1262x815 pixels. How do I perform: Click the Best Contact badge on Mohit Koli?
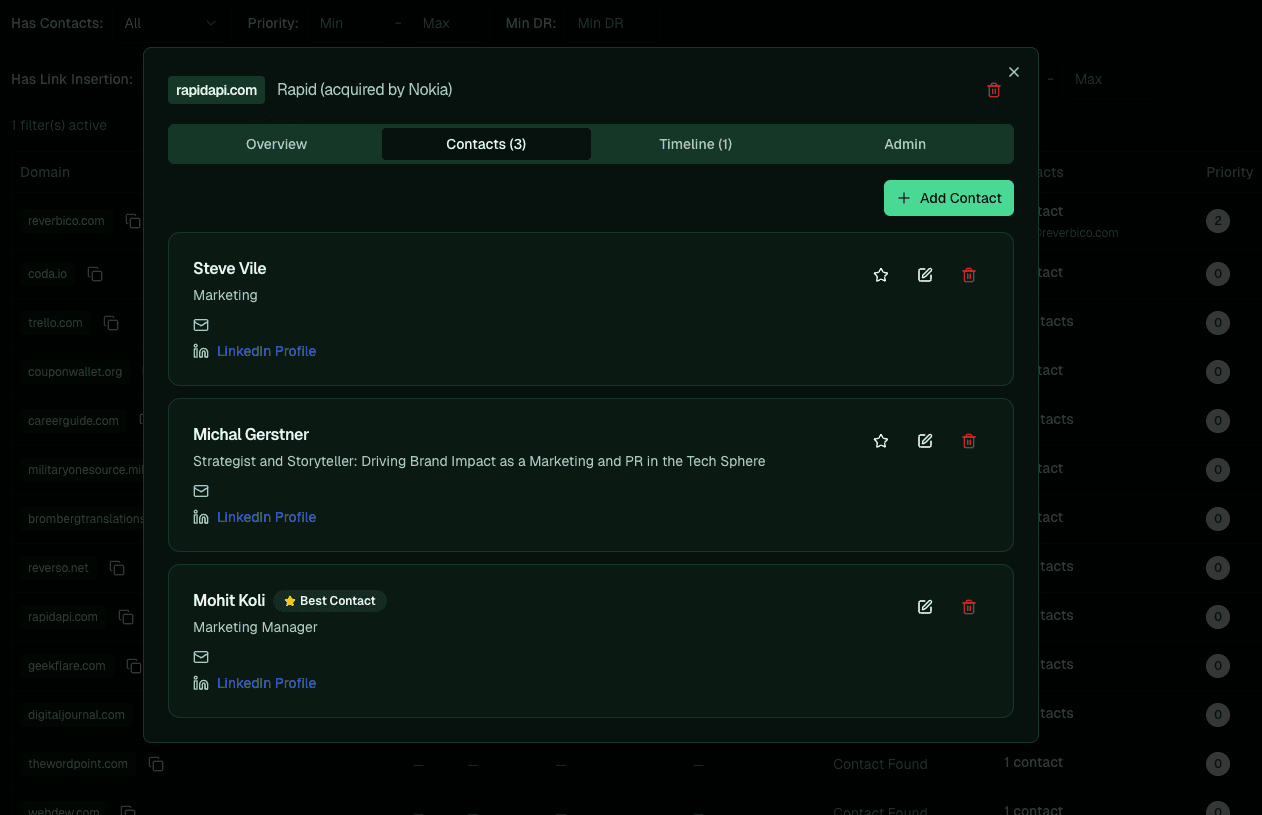tap(330, 601)
